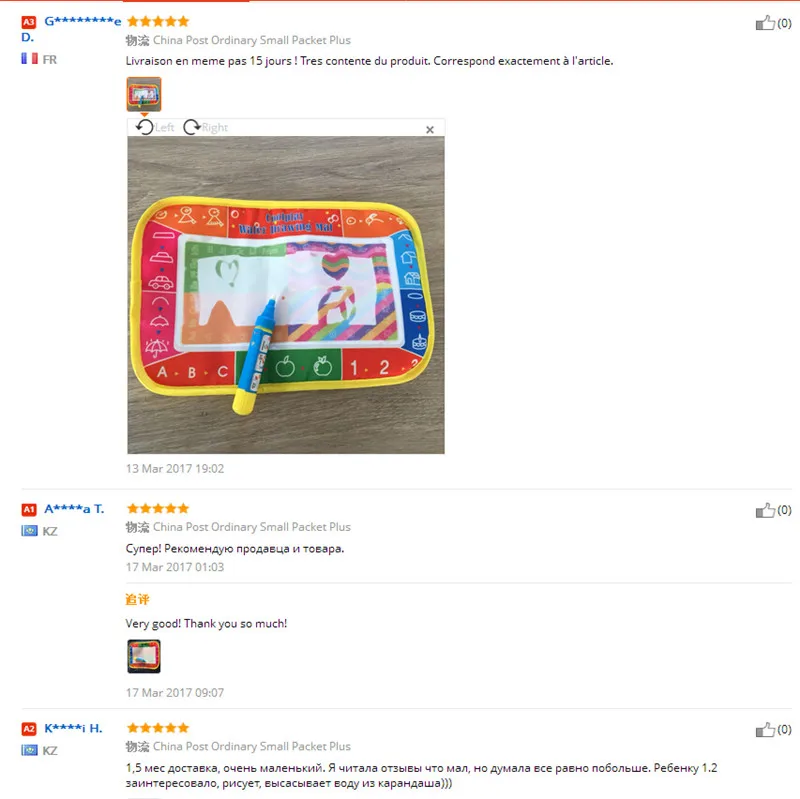The image size is (800, 799).
Task: Open the thumbnail in the French review
Action: click(x=144, y=94)
